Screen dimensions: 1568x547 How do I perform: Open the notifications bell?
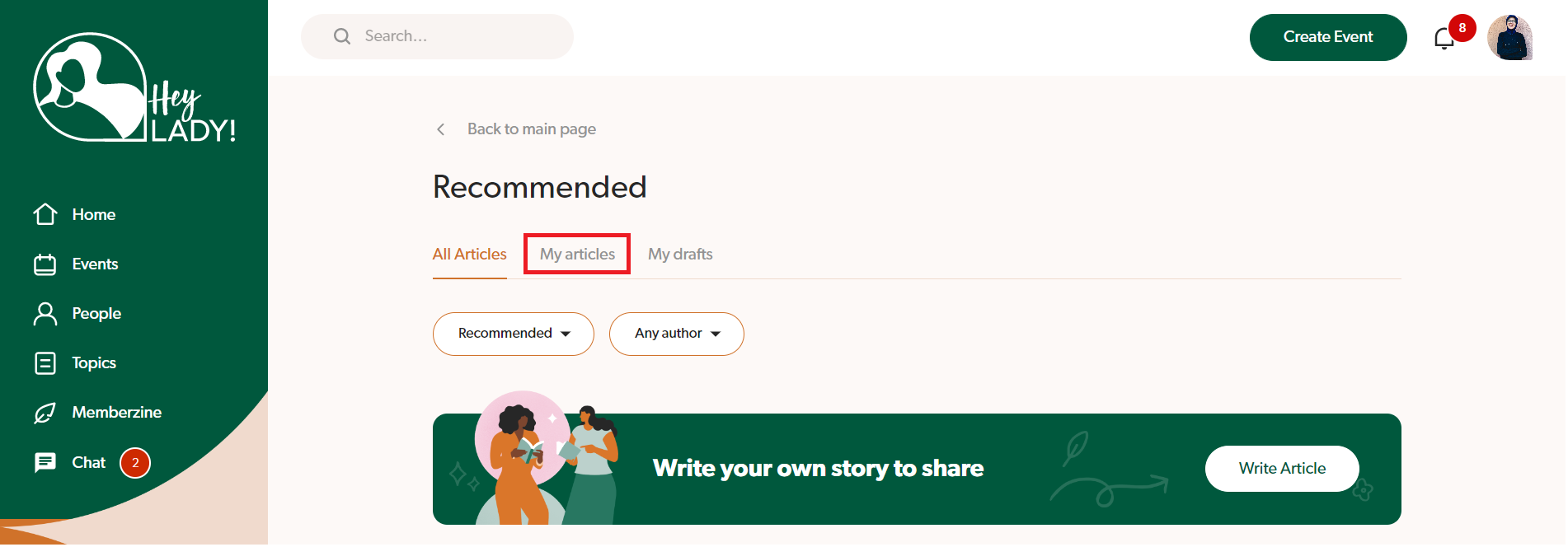(1444, 39)
